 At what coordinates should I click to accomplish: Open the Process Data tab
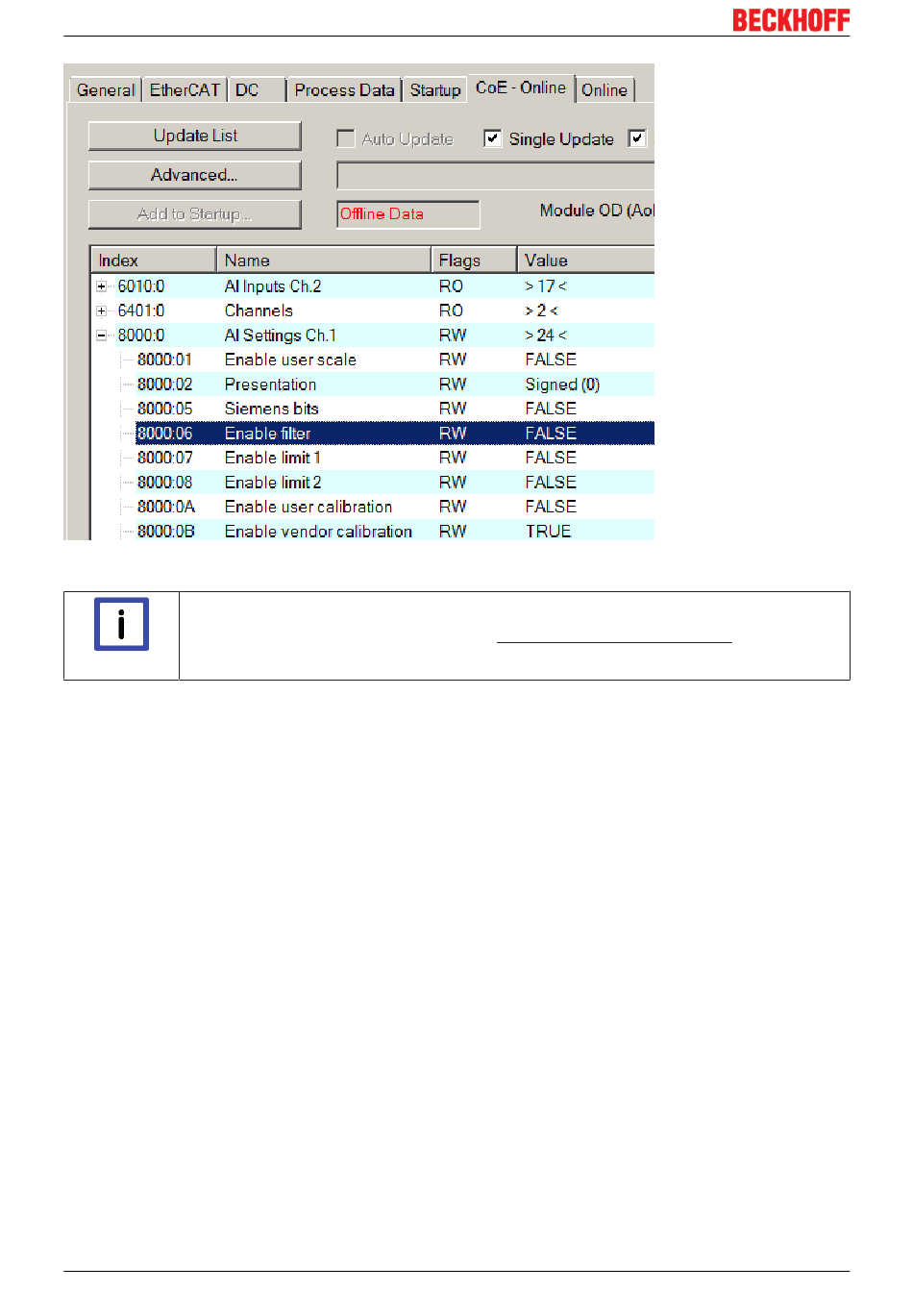(x=344, y=90)
